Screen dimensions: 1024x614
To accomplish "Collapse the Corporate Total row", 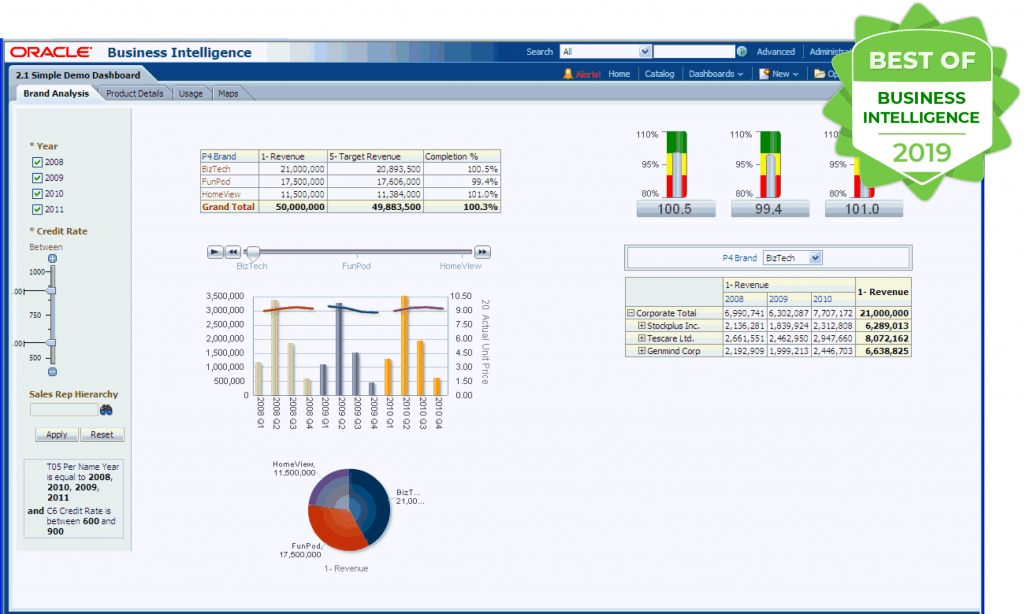I will [x=631, y=313].
